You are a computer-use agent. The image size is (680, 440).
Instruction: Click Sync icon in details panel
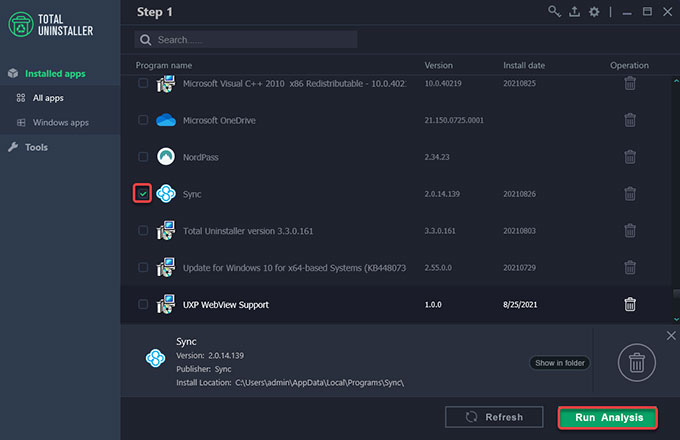(155, 358)
